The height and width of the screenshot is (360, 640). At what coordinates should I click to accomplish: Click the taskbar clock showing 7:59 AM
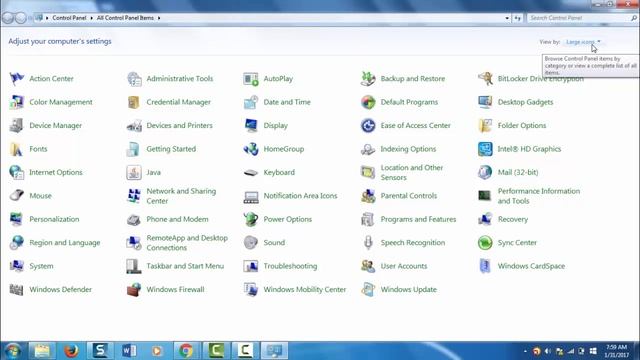[617, 351]
